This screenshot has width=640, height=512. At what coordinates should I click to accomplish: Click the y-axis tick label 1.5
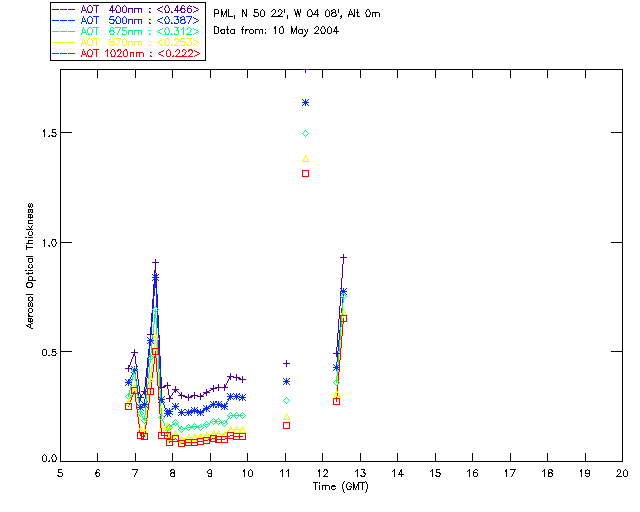[49, 133]
